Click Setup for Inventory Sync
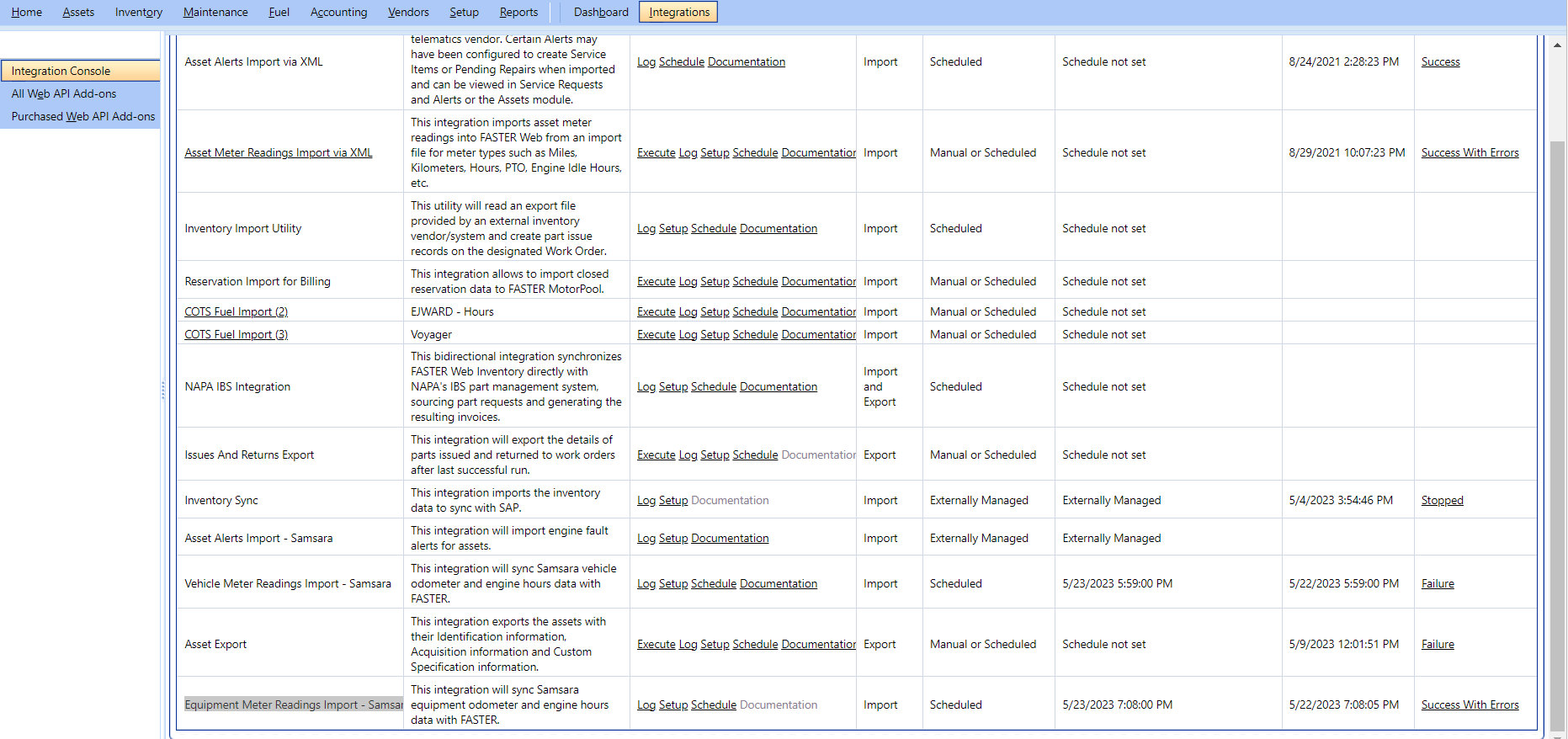The image size is (1568, 739). pyautogui.click(x=673, y=500)
